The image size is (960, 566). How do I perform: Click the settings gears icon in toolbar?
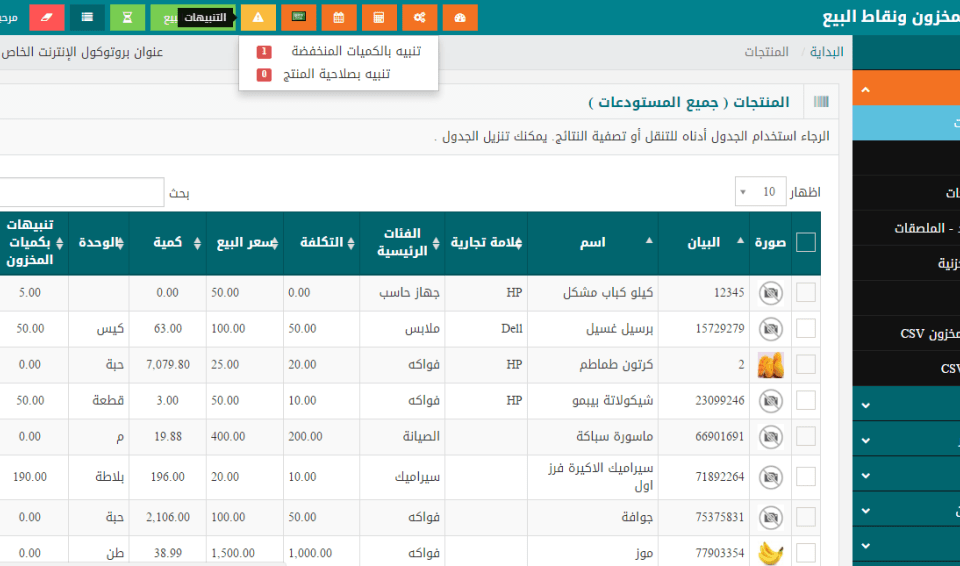(x=419, y=18)
